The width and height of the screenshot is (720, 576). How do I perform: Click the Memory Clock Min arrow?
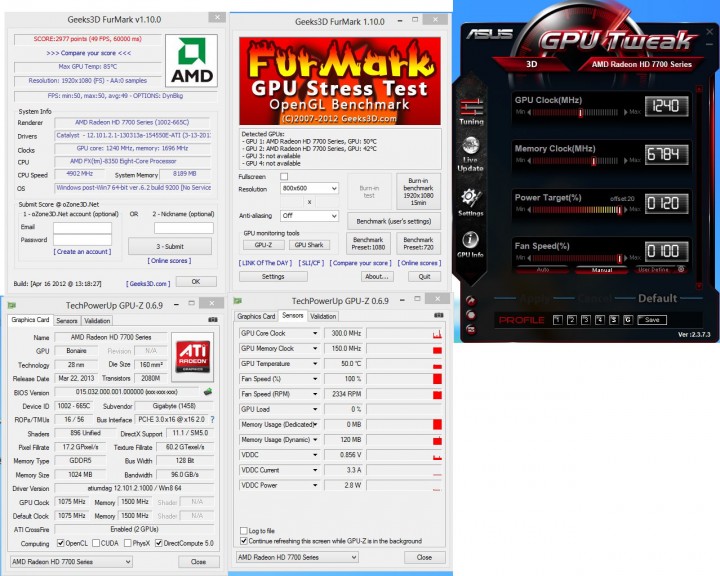[x=529, y=161]
